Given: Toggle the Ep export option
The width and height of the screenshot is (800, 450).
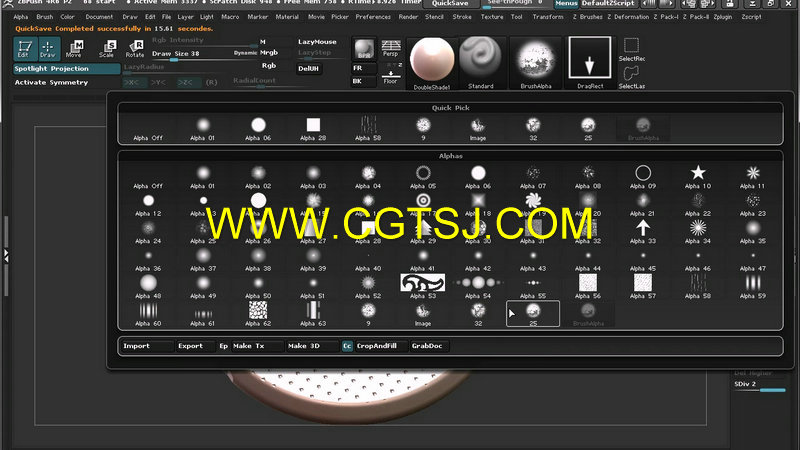Looking at the screenshot, I should pyautogui.click(x=223, y=346).
